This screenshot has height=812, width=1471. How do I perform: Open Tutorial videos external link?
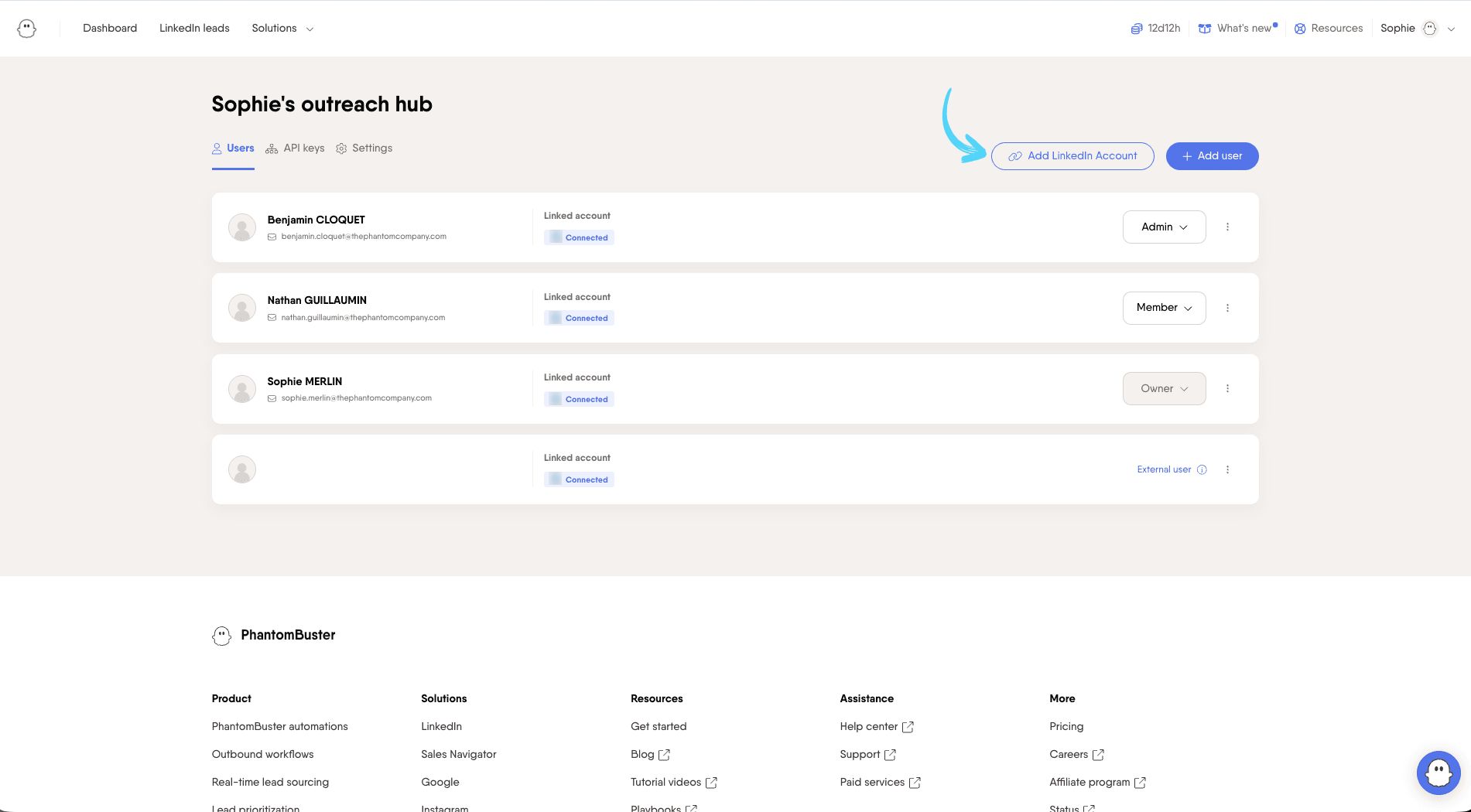pos(674,782)
